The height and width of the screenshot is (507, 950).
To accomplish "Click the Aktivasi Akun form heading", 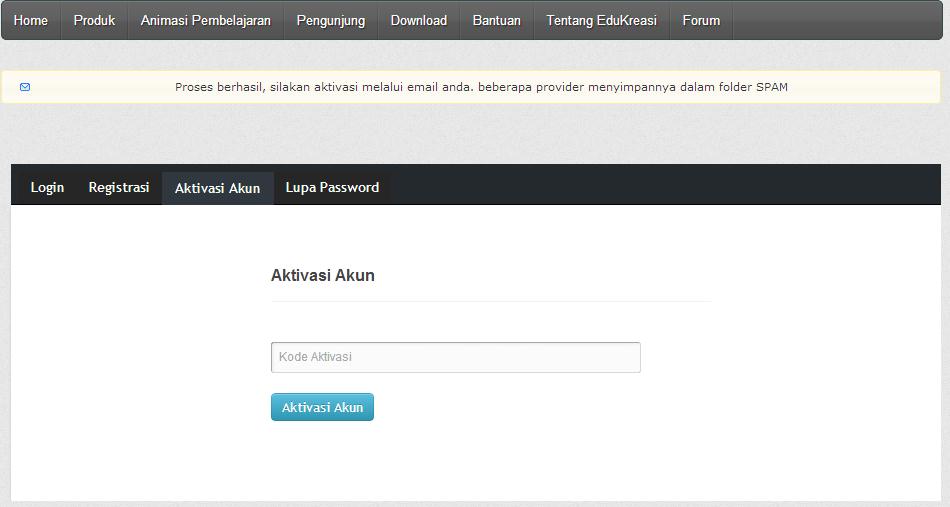I will click(x=322, y=276).
